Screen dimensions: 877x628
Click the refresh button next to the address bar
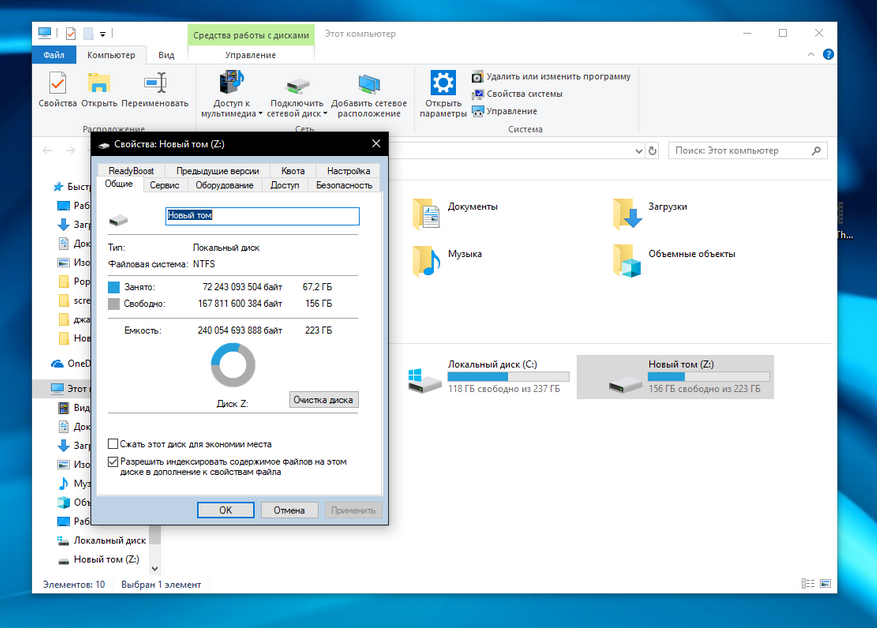pos(652,151)
